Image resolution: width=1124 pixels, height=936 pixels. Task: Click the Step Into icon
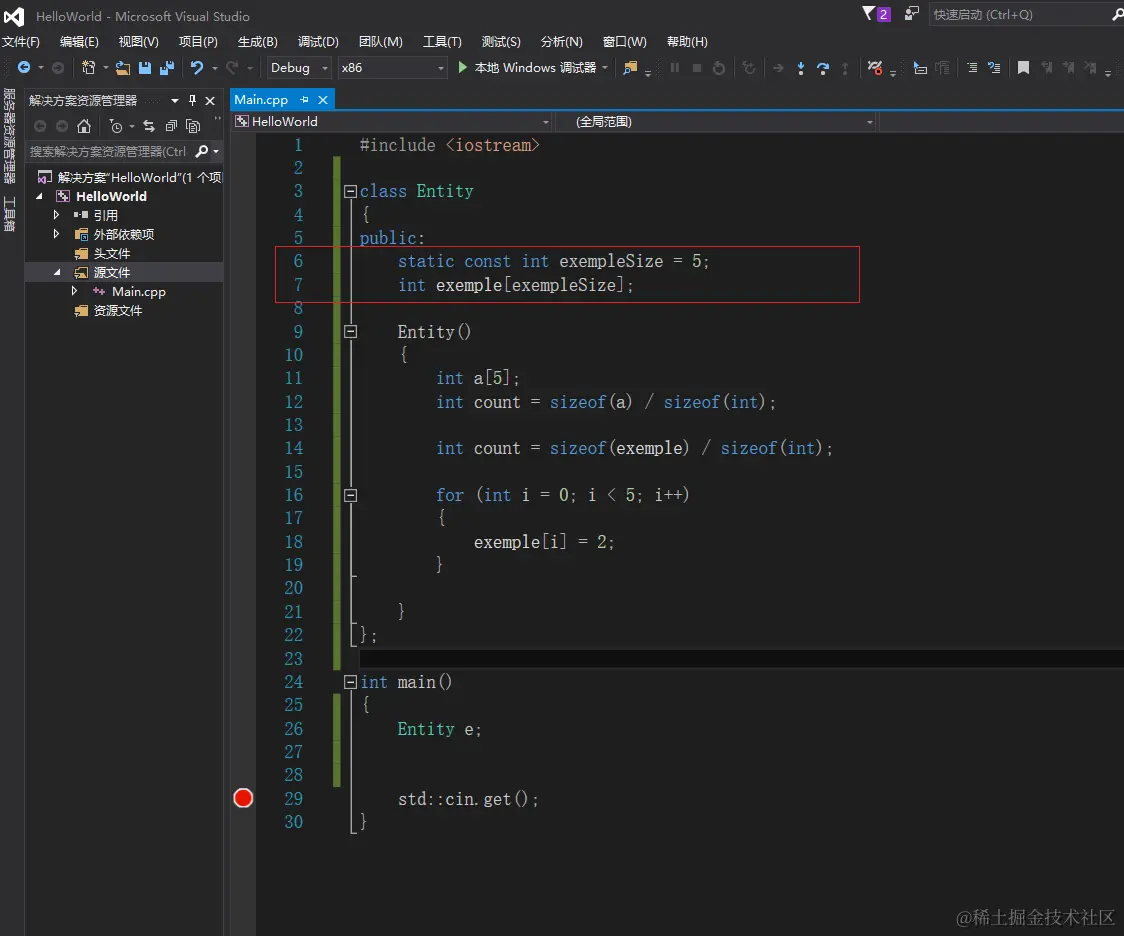pos(801,67)
